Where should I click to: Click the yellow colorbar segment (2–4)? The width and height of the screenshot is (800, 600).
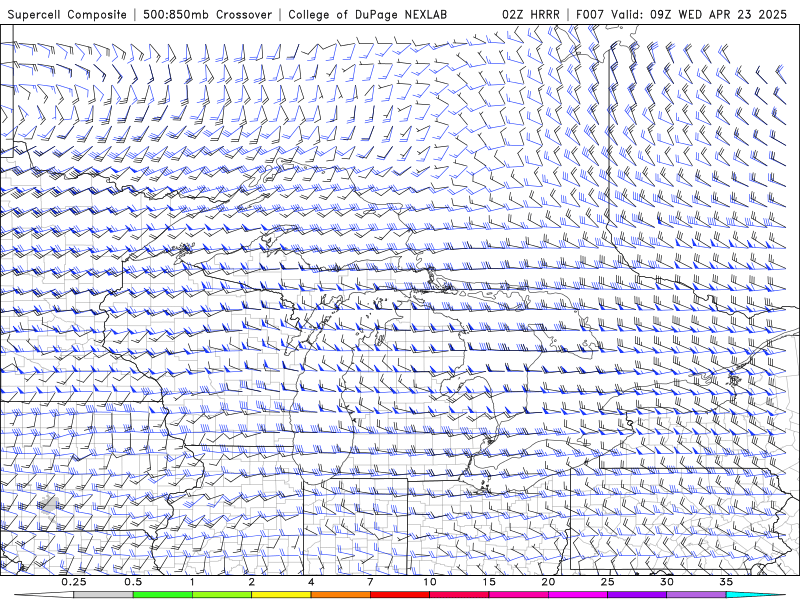pyautogui.click(x=281, y=595)
